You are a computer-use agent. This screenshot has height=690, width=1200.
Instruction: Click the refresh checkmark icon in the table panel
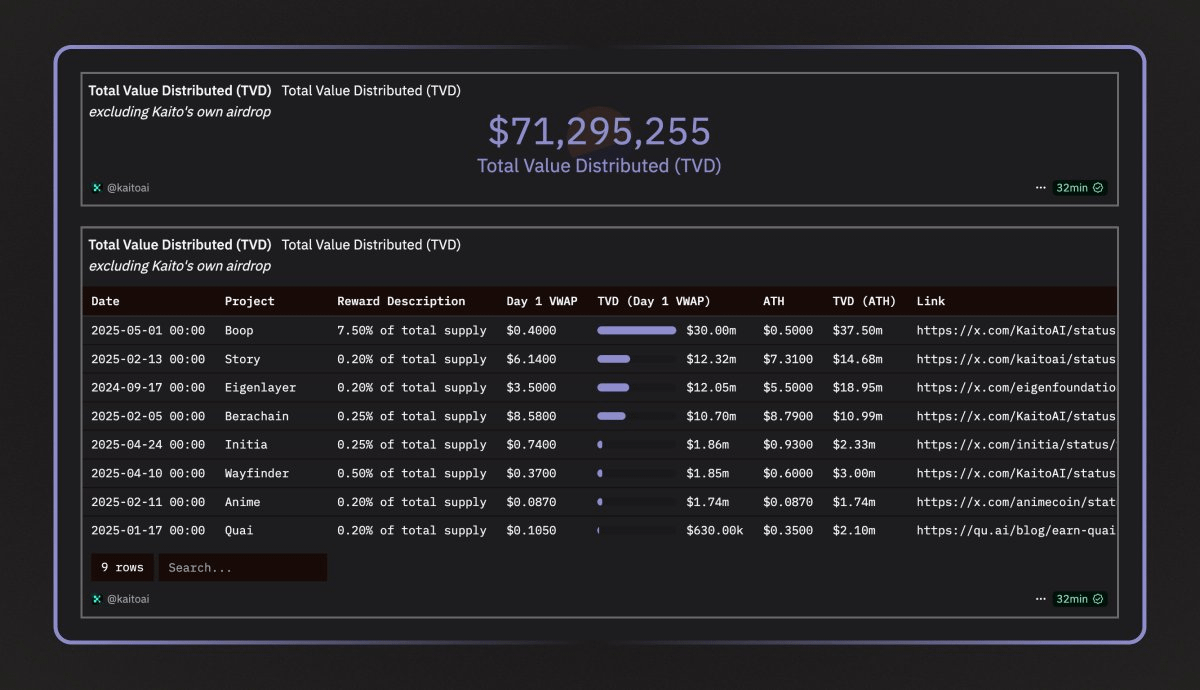click(1098, 599)
